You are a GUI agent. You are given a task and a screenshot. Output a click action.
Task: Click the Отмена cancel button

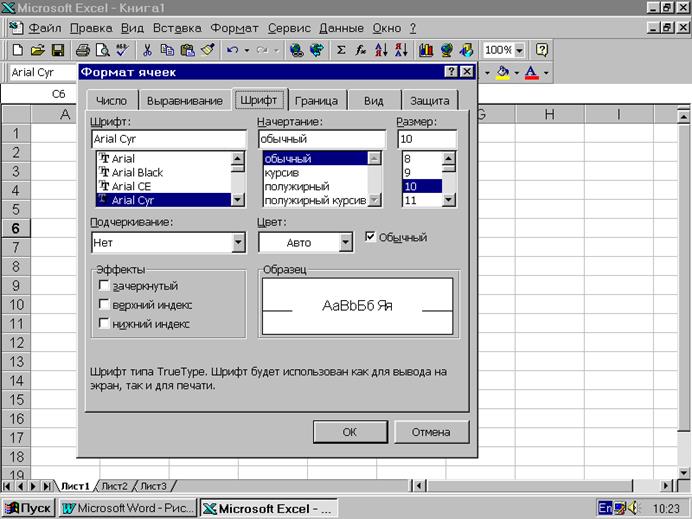[x=431, y=432]
